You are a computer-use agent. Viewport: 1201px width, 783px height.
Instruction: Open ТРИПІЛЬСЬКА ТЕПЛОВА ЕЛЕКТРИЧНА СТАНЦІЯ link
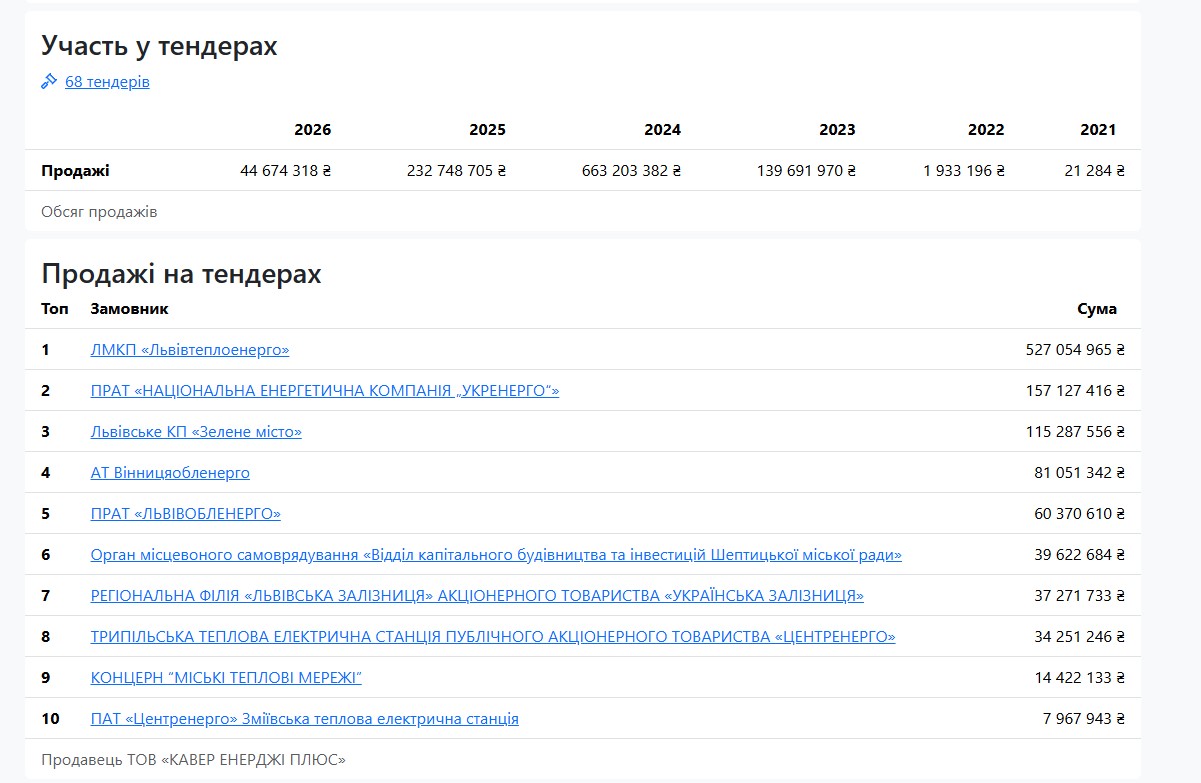(x=493, y=637)
